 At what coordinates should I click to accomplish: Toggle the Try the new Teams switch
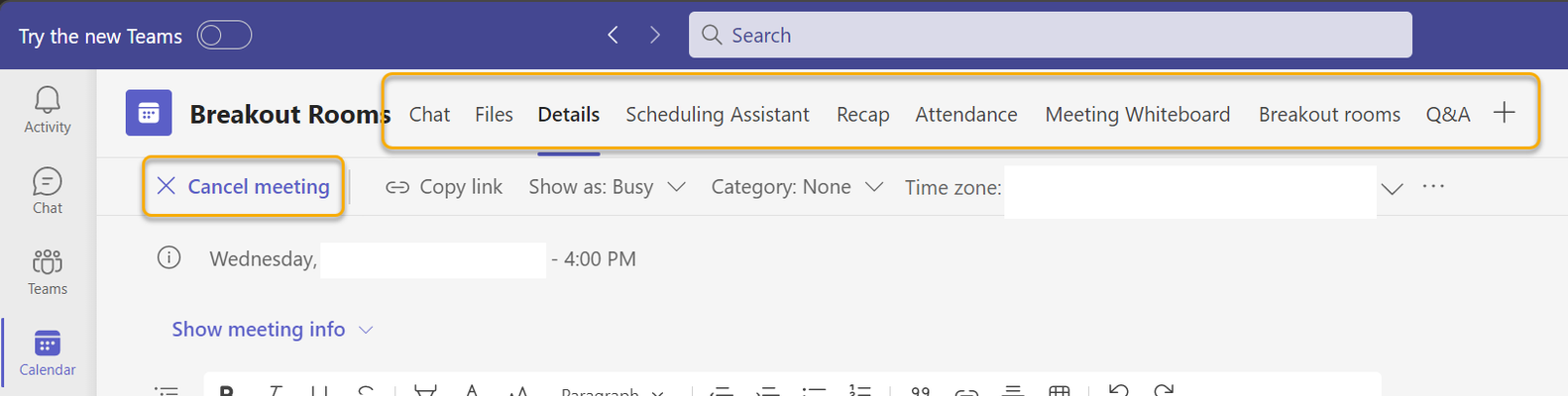(x=224, y=36)
